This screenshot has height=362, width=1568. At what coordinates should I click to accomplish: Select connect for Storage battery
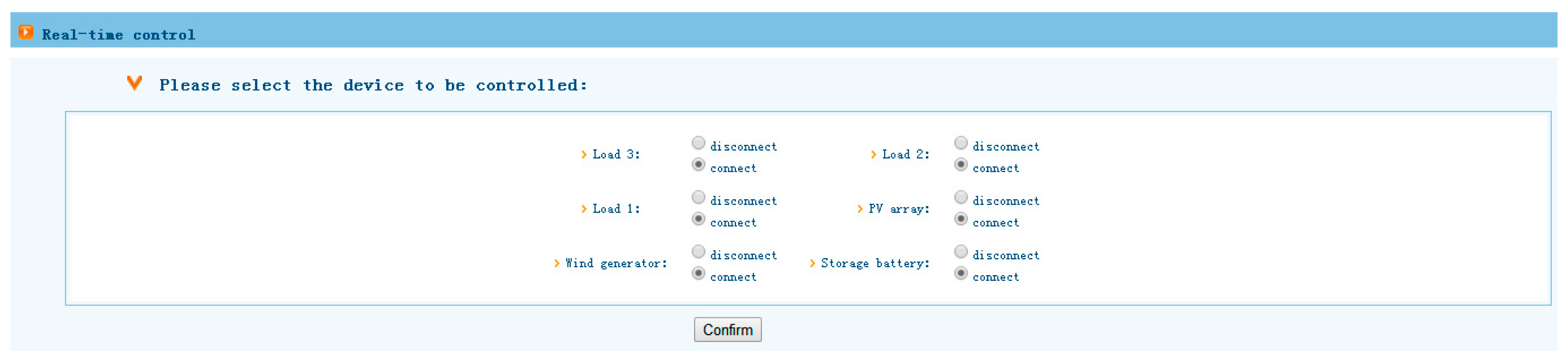pyautogui.click(x=960, y=273)
